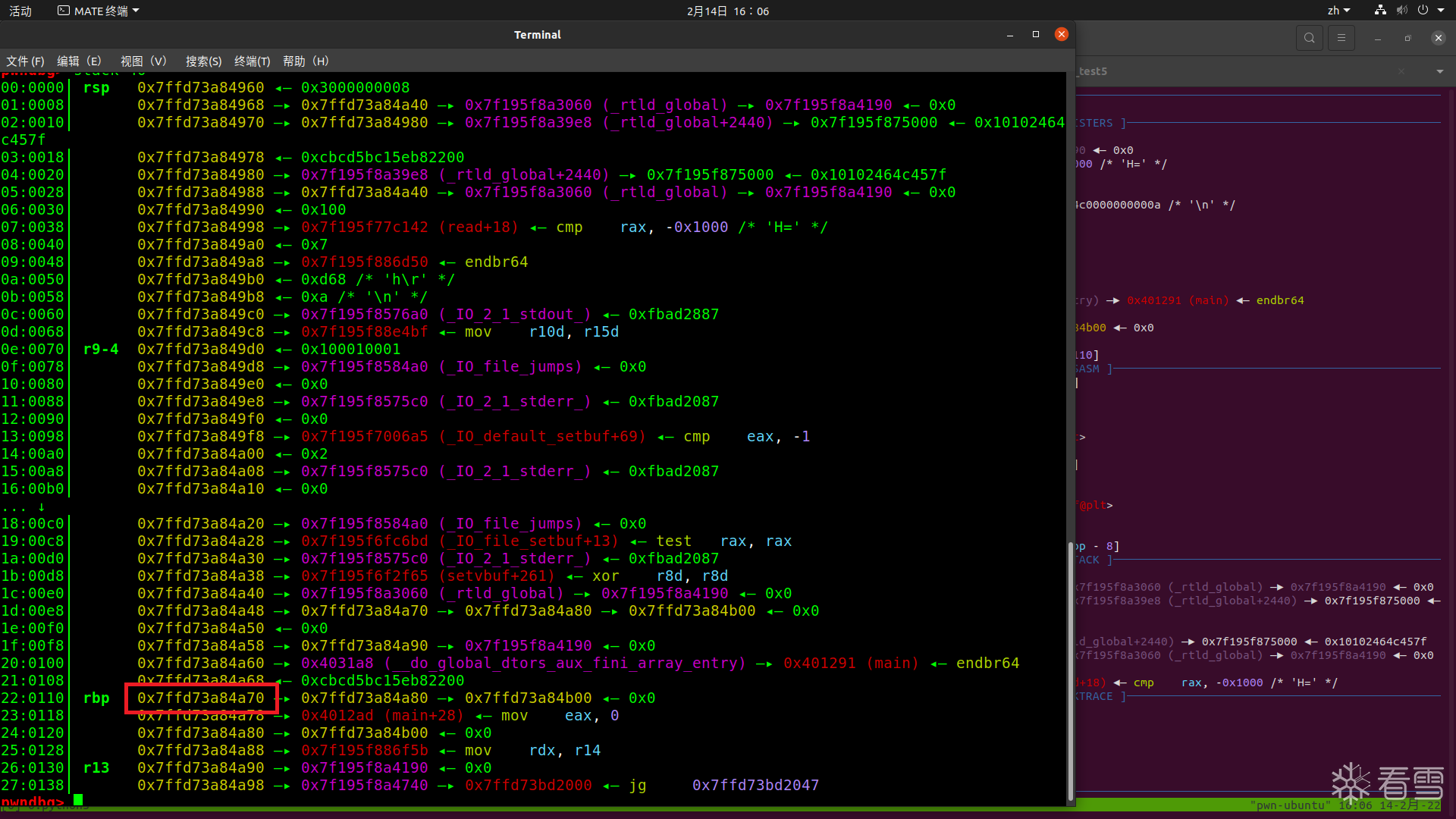Open the 搜索(S) menu
Image resolution: width=1456 pixels, height=819 pixels.
(x=203, y=61)
